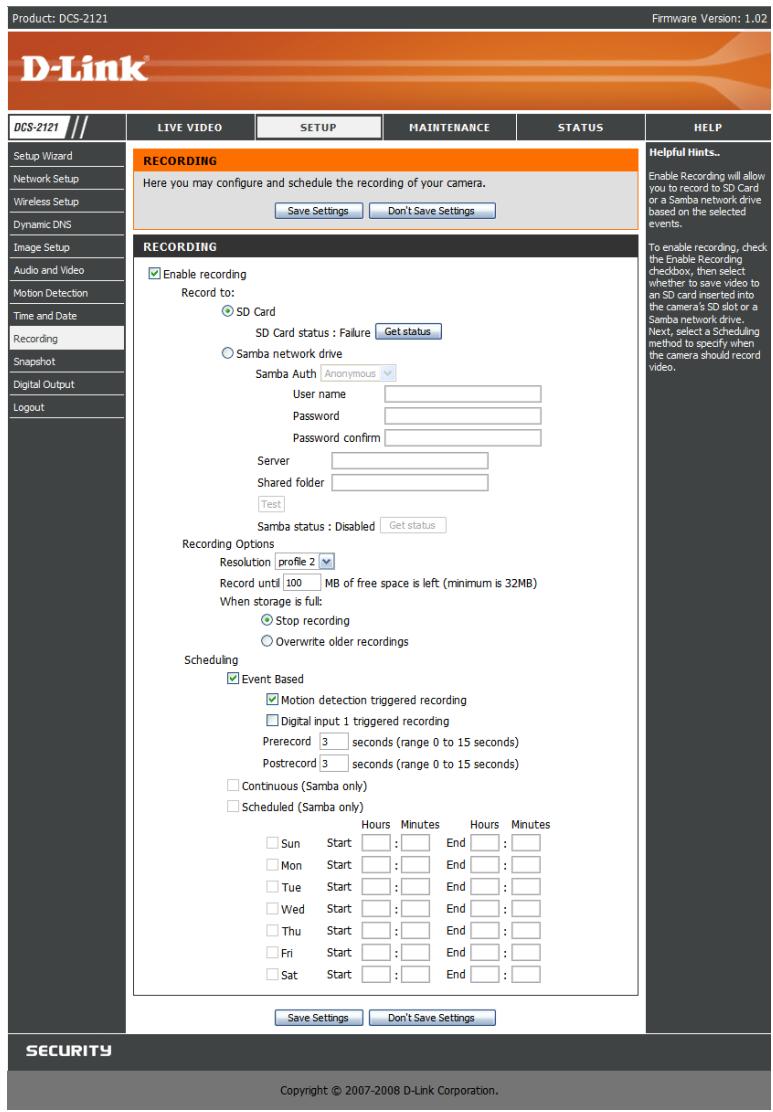Select Stop recording when storage is full

click(267, 620)
